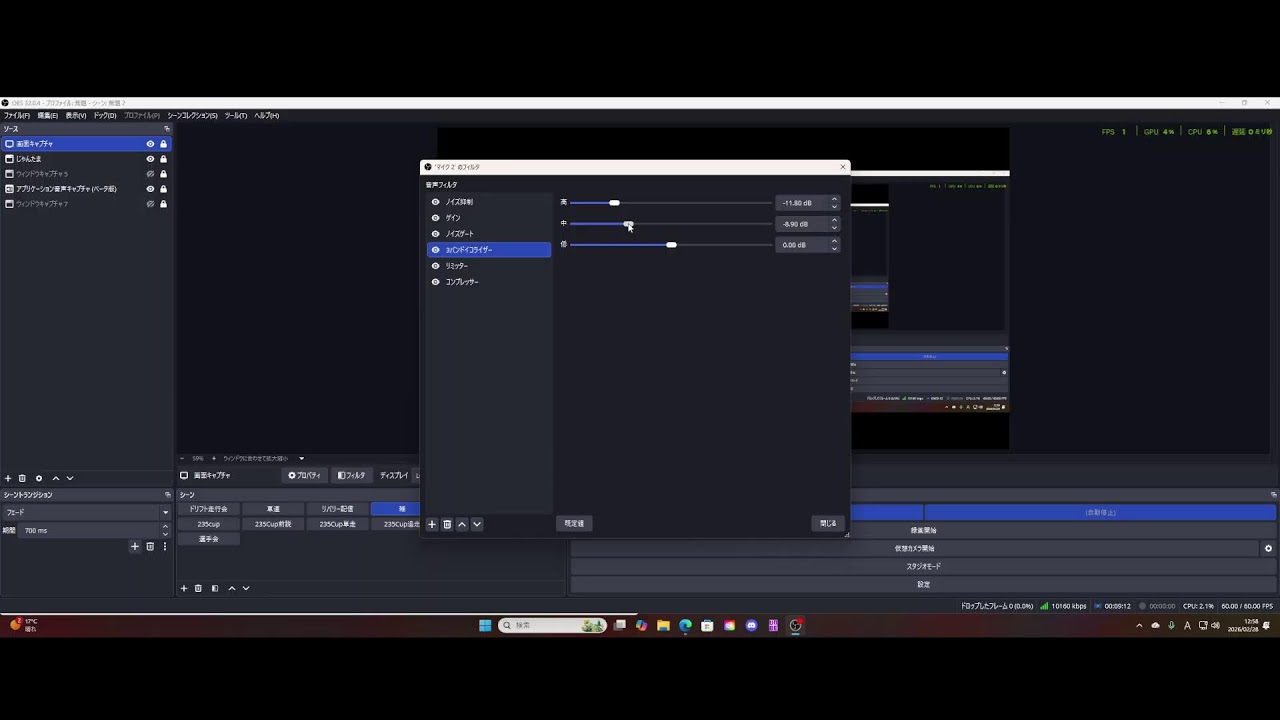
Task: Unlock the じゃんたま source lock icon
Action: click(163, 159)
